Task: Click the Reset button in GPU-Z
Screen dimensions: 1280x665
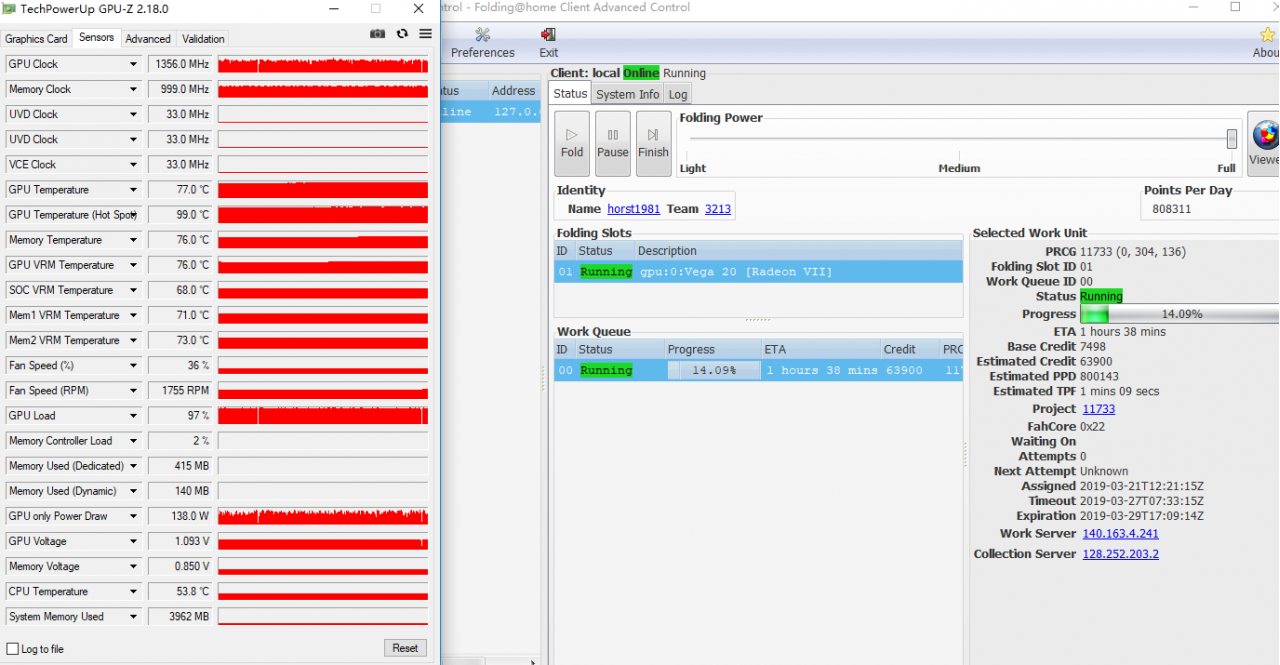Action: click(405, 648)
